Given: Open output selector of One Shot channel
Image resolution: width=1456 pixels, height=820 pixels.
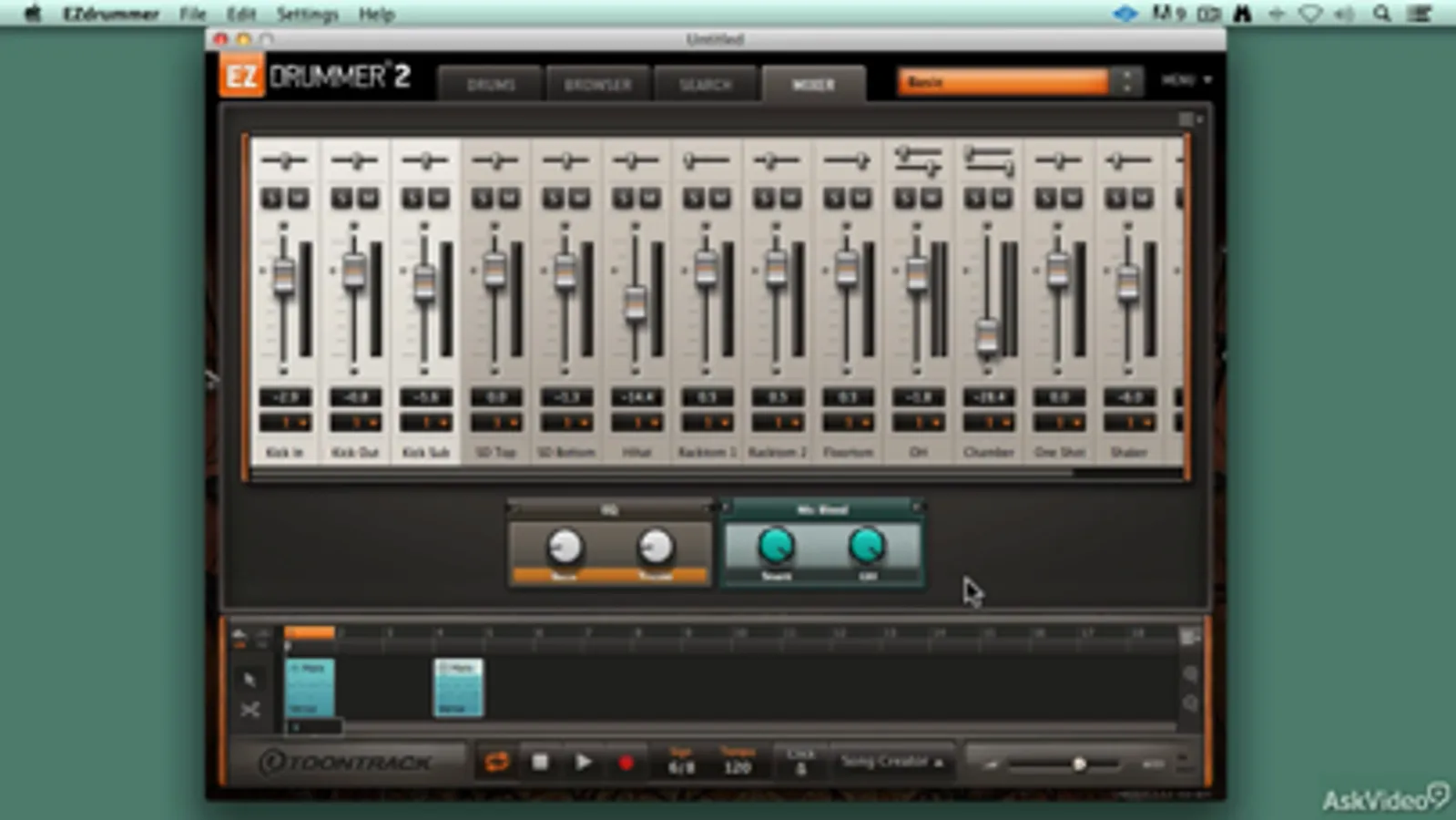Looking at the screenshot, I should 1058,423.
